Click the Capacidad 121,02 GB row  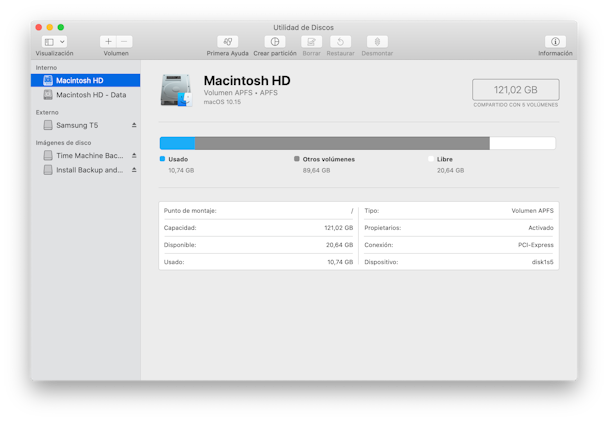(x=258, y=228)
